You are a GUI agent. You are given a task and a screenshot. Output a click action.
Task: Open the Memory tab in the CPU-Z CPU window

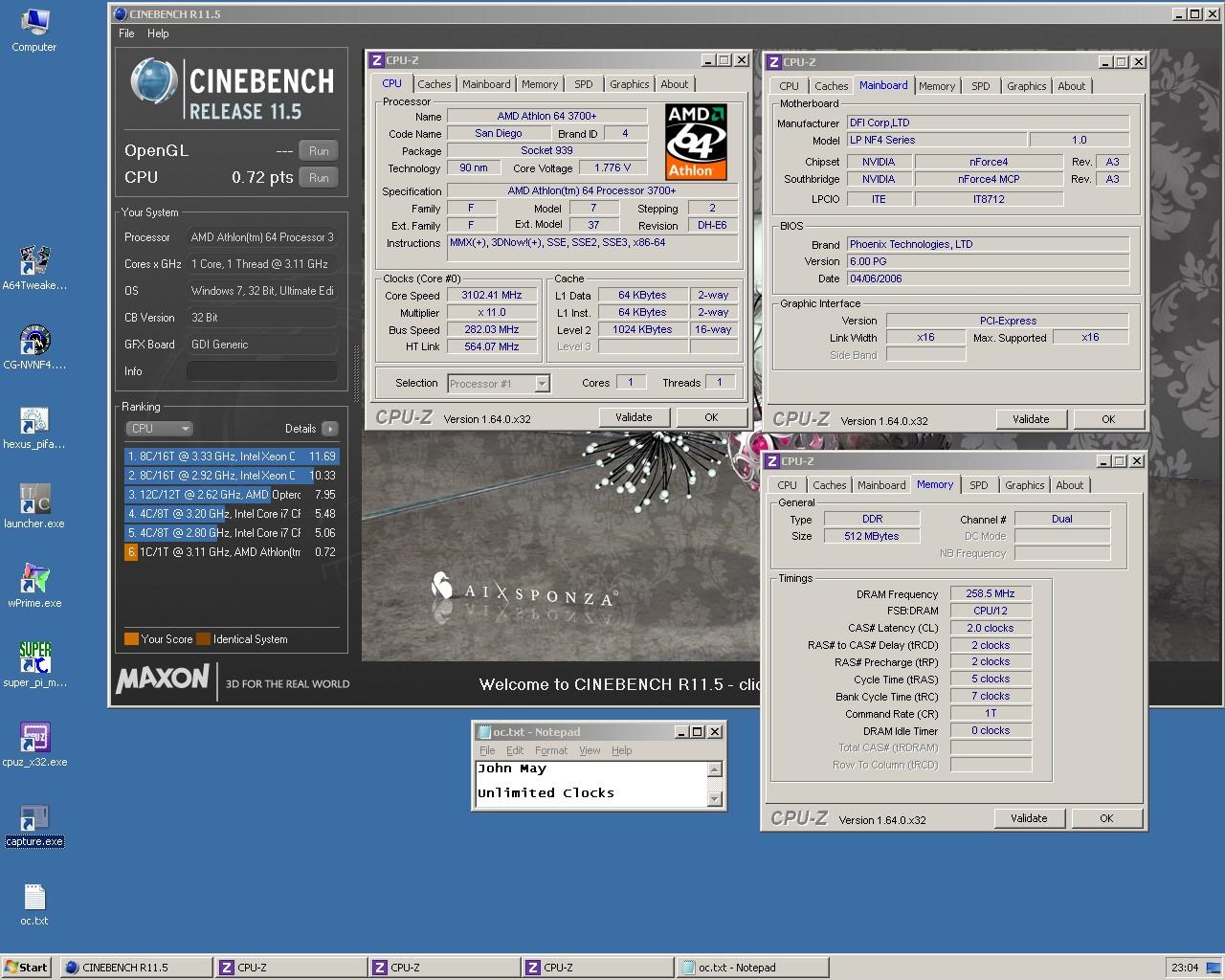pyautogui.click(x=540, y=84)
